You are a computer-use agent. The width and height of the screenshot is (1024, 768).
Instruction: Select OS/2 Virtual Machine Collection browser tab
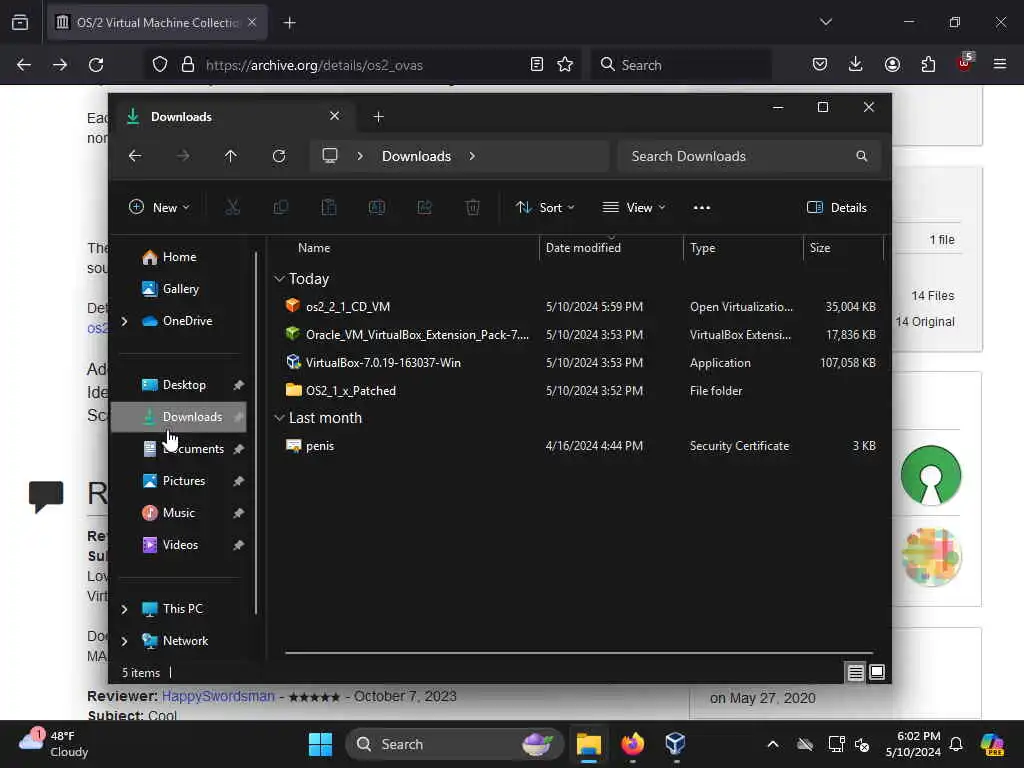click(157, 22)
